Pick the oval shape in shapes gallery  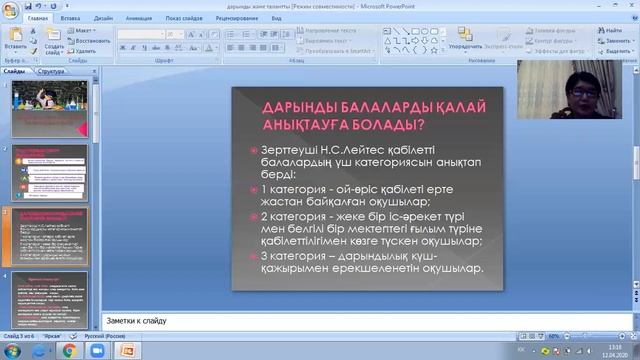pos(425,31)
